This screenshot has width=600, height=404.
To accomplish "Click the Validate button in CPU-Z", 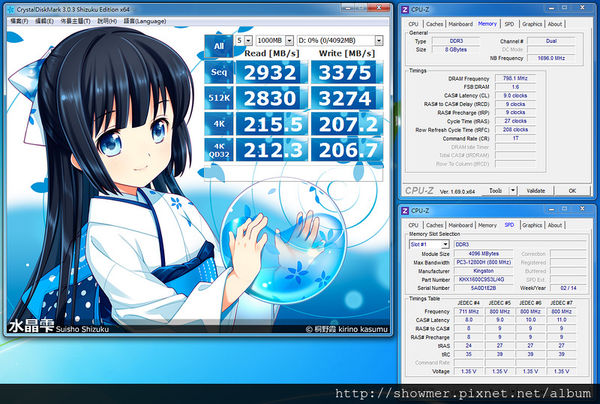I will pos(536,191).
